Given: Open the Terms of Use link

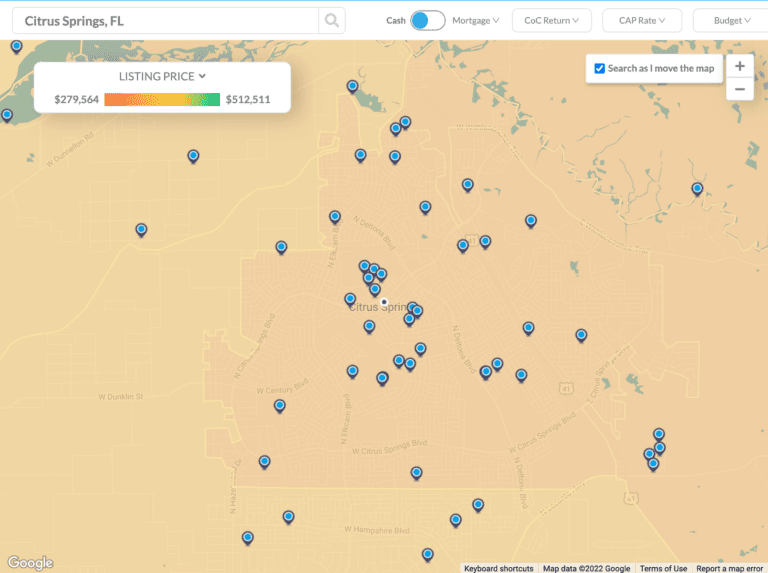Looking at the screenshot, I should pos(663,568).
